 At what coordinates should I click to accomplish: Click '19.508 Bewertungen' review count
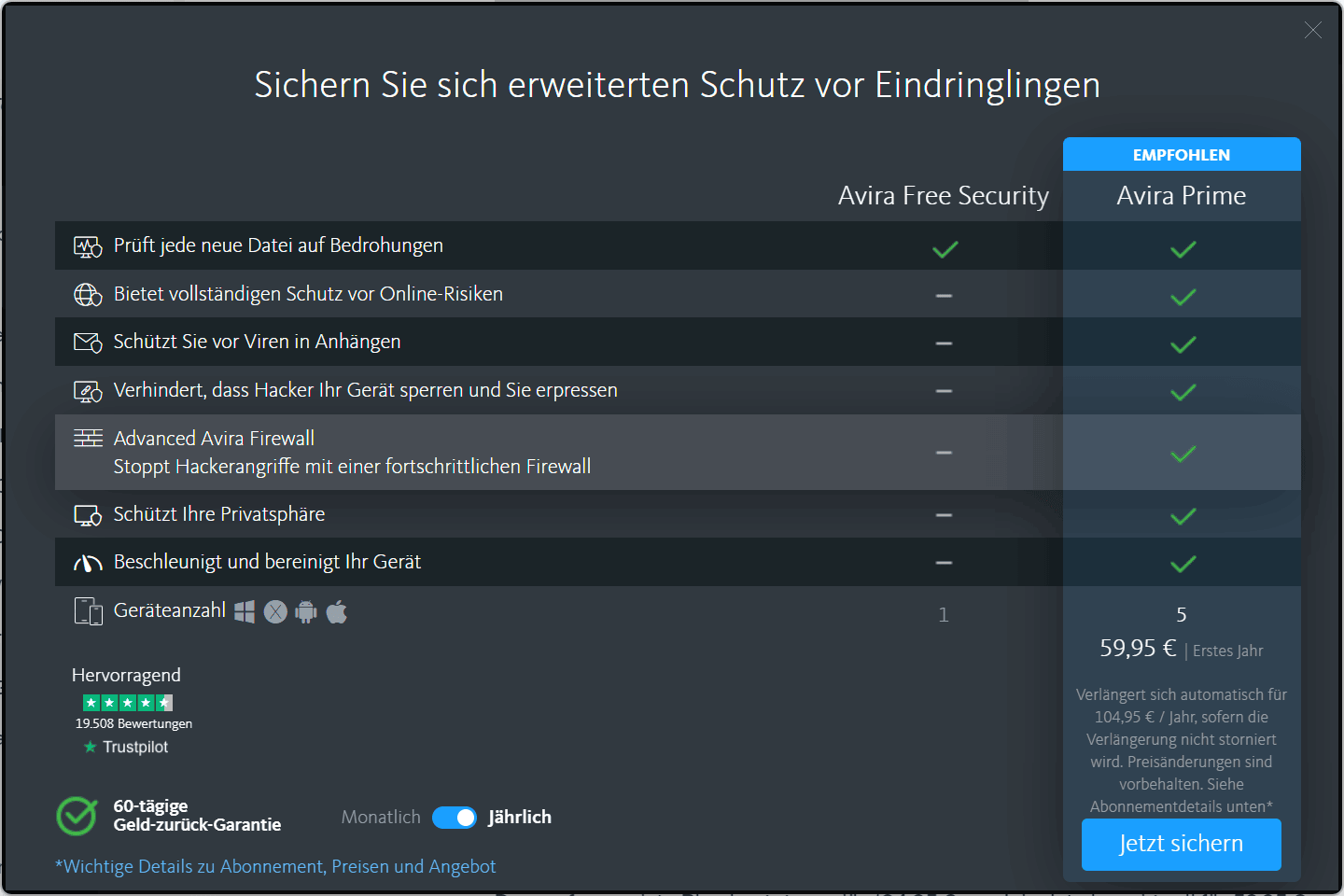coord(133,723)
